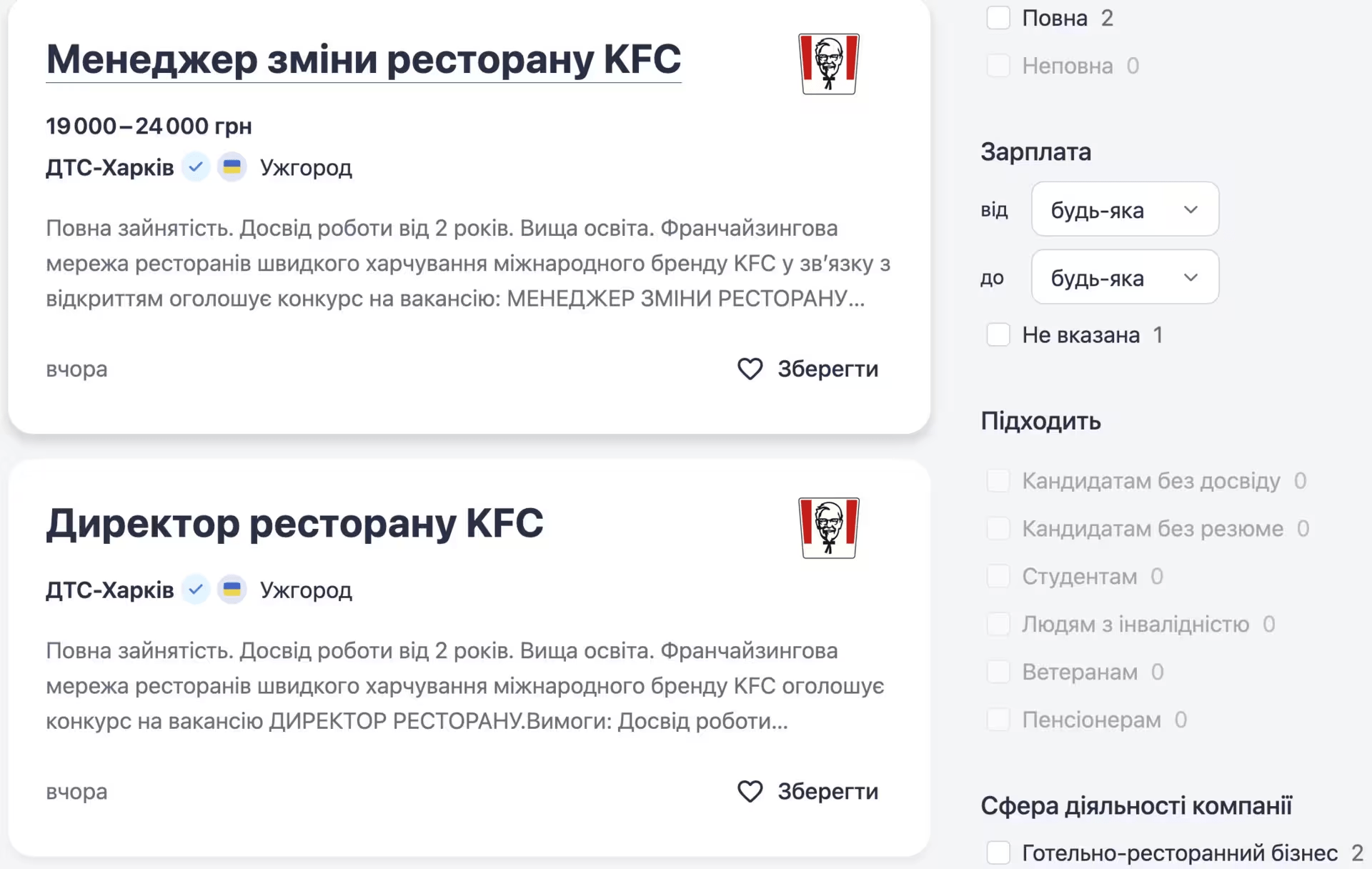Open Директор ресторану KFC vacancy

coord(294,523)
